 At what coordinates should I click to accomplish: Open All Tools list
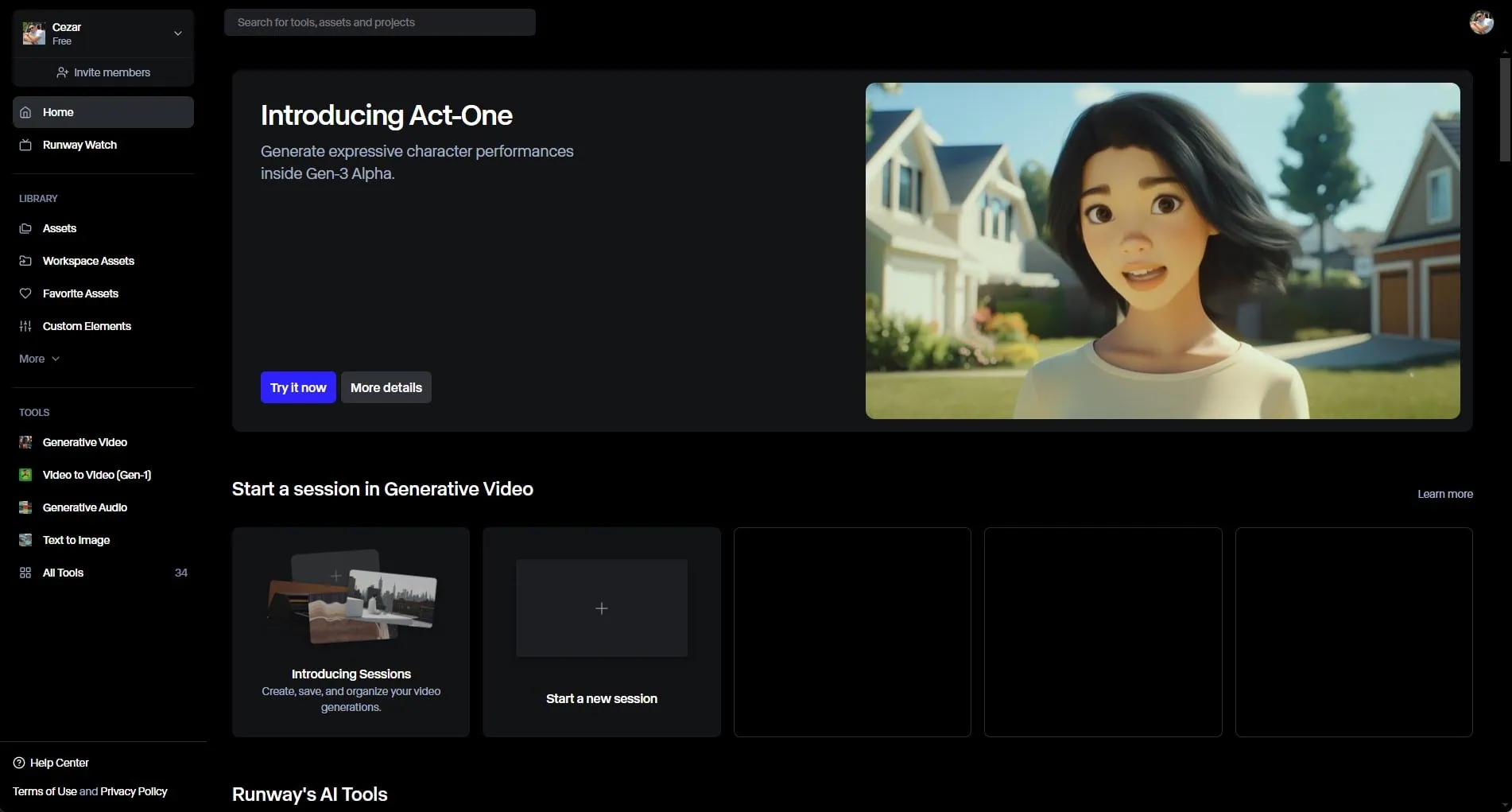103,573
